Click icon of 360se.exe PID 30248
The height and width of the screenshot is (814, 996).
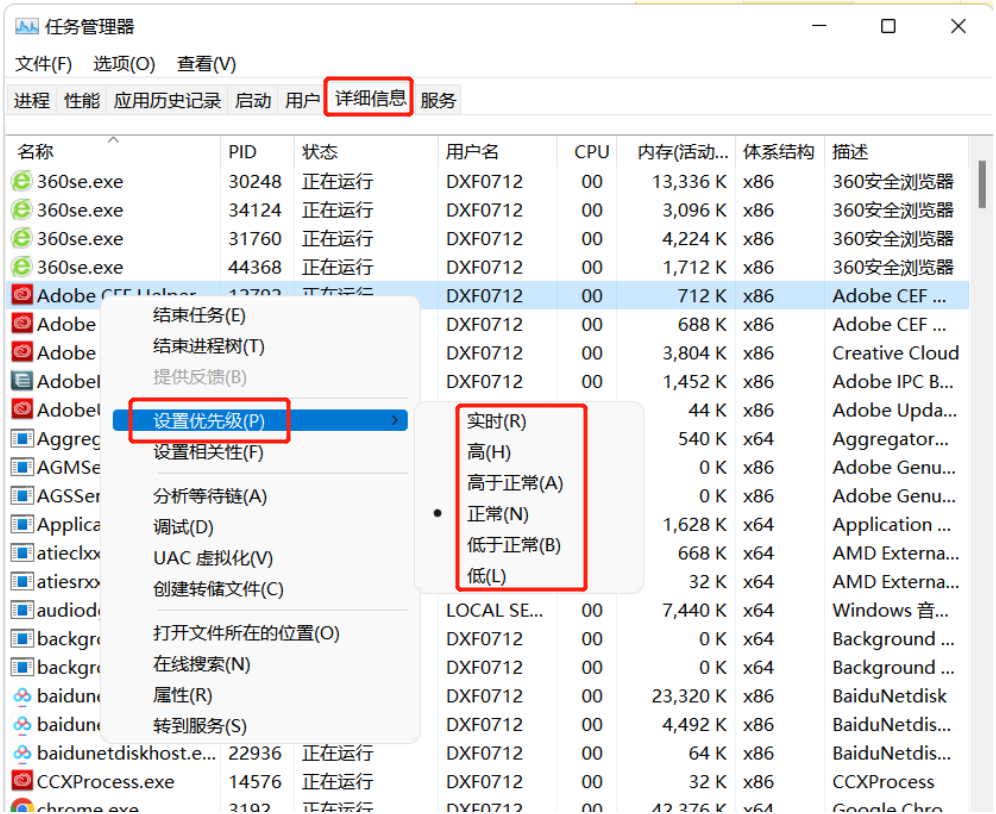[x=22, y=181]
